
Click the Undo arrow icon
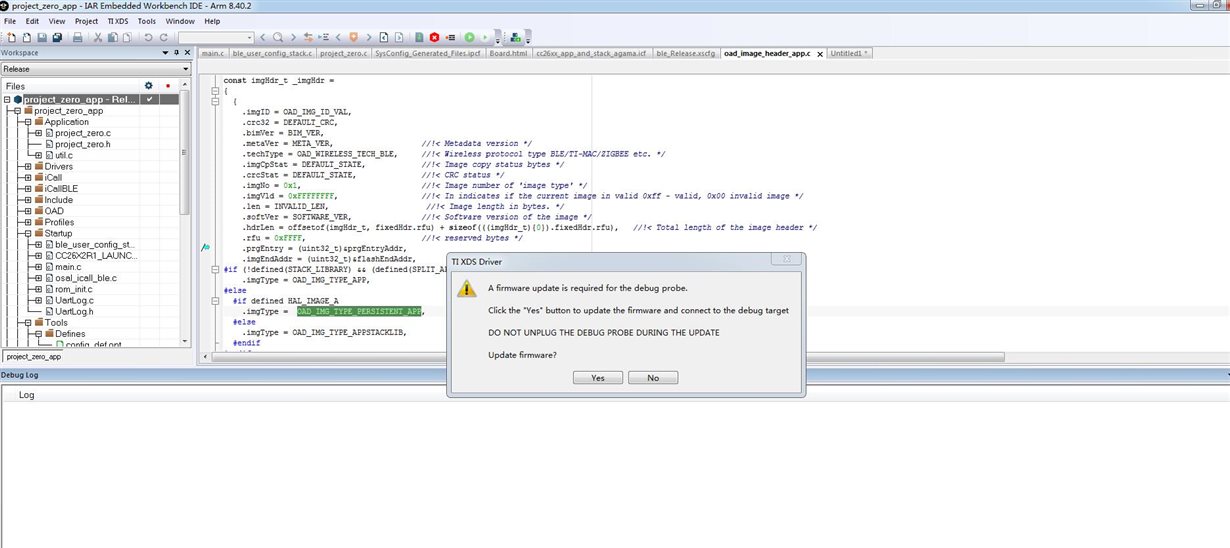[x=148, y=37]
